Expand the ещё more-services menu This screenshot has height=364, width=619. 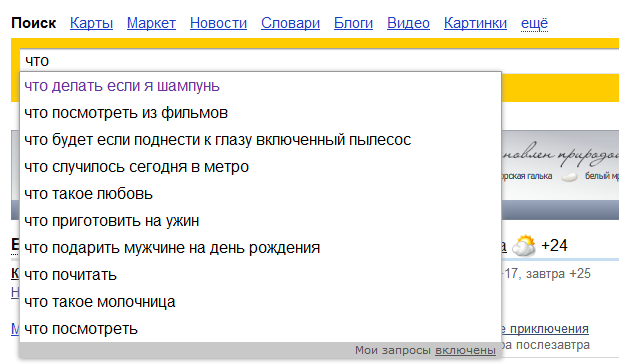point(534,23)
